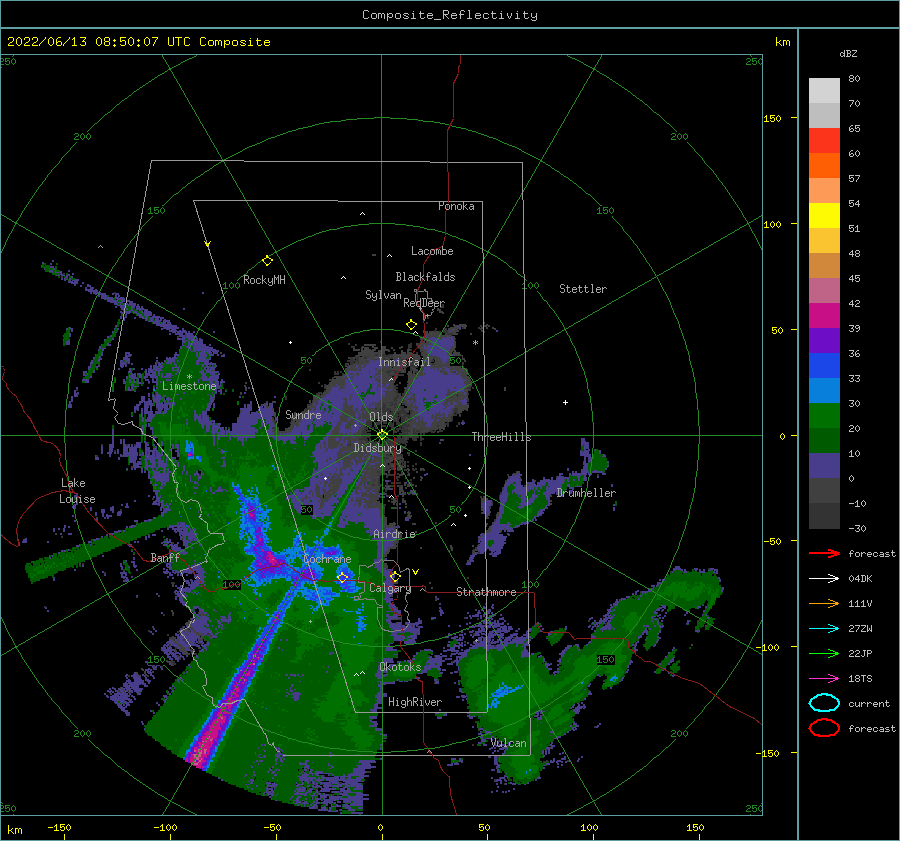
Task: Choose the magenta 39-42 dBZ swatch
Action: (824, 315)
